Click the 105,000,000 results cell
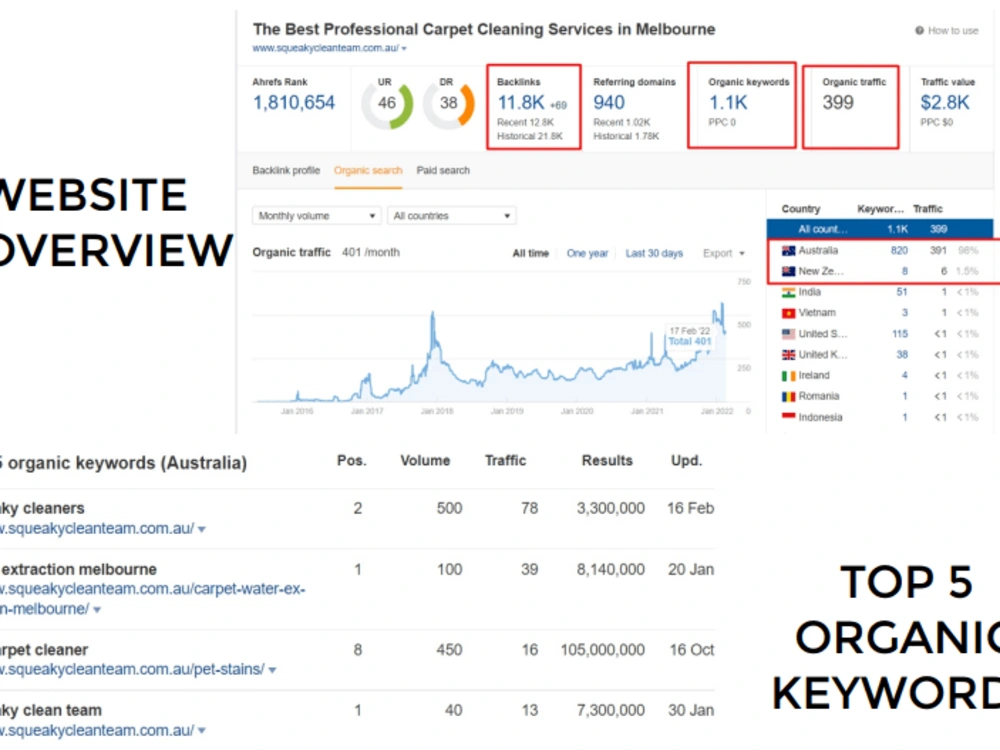1000x750 pixels. click(x=603, y=650)
